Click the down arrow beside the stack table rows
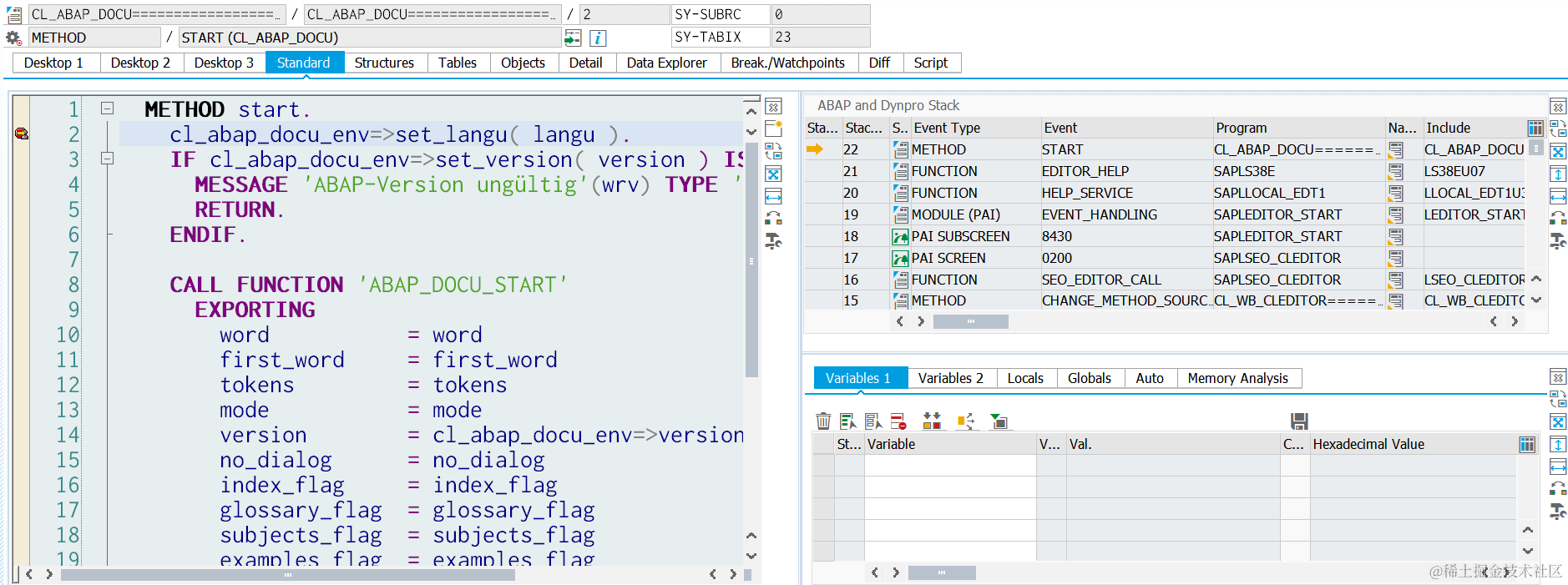Viewport: 1568px width, 585px height. click(x=1536, y=300)
